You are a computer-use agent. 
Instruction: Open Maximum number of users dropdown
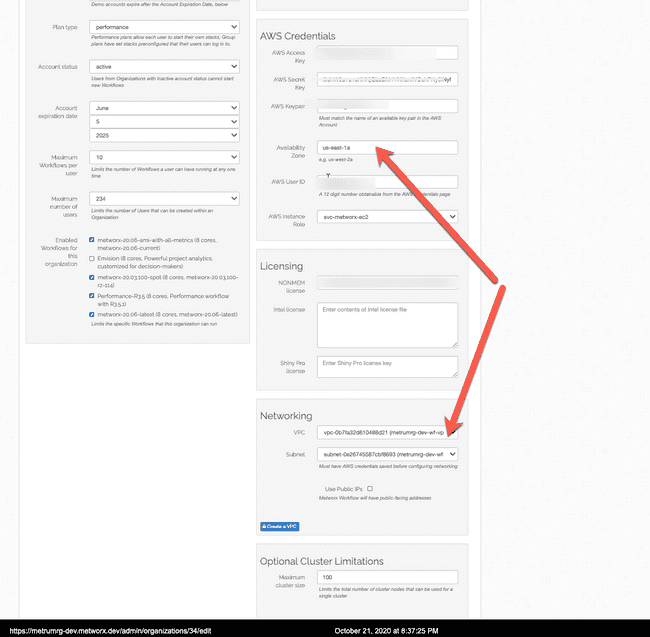coord(164,199)
